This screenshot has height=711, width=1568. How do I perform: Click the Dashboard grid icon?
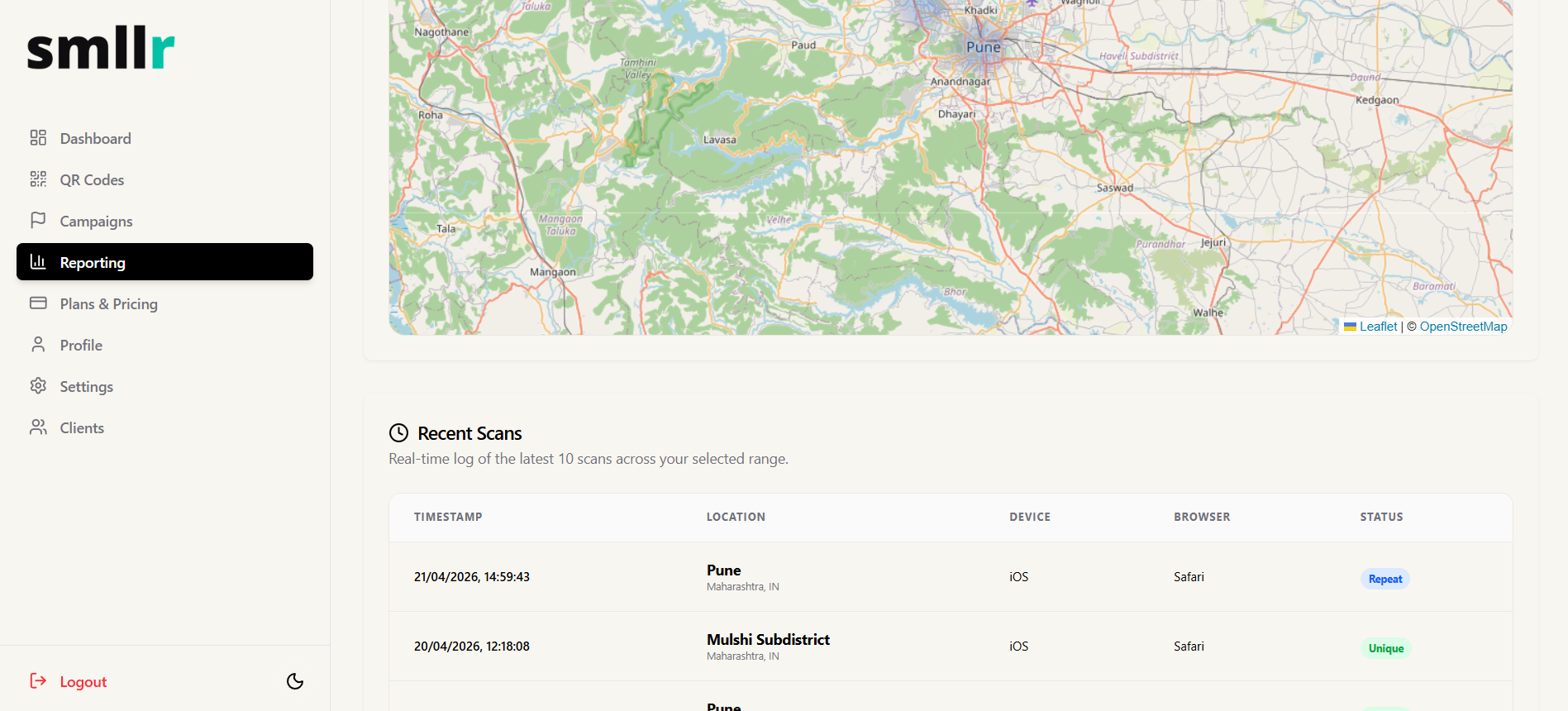tap(38, 137)
